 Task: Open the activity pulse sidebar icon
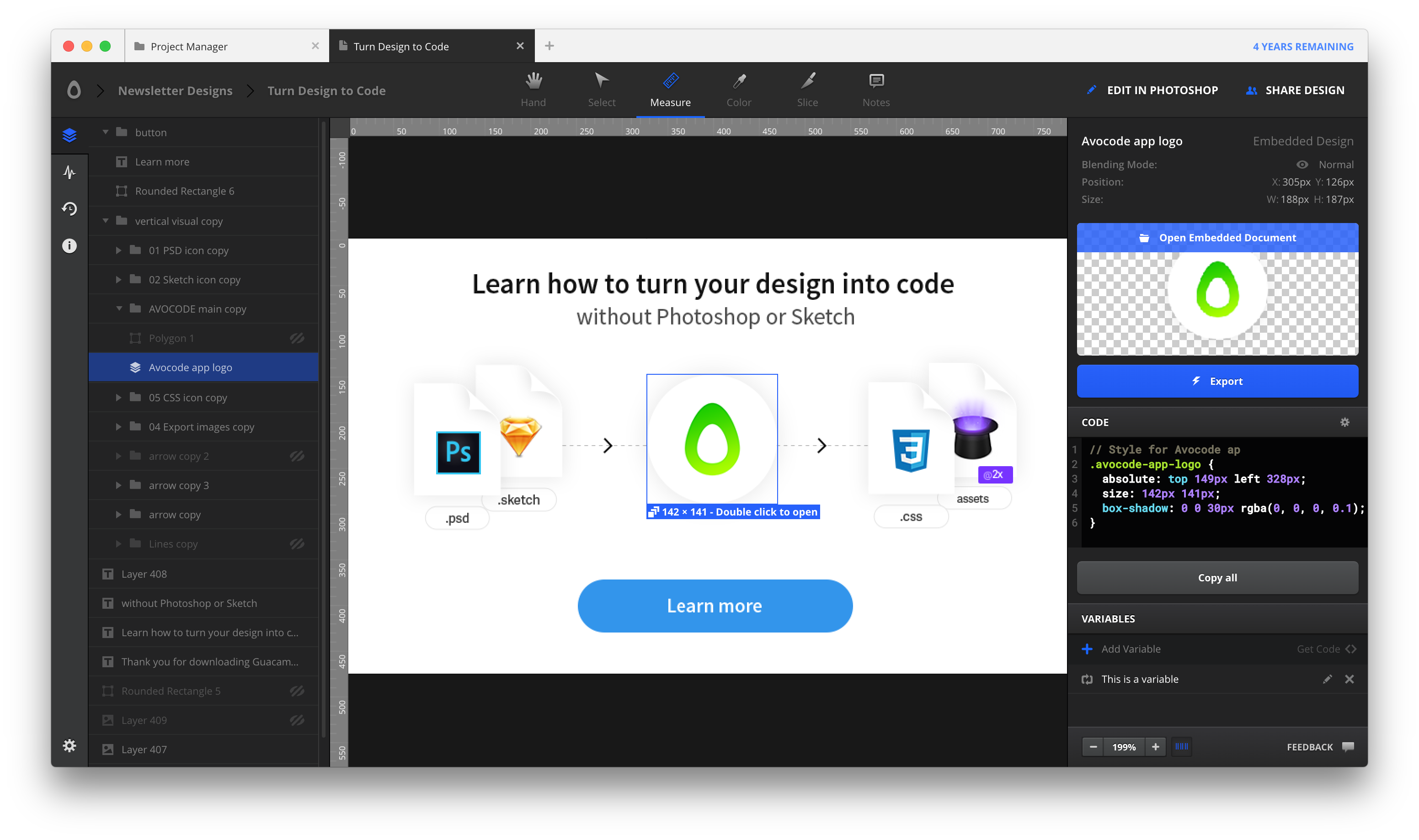[x=69, y=172]
